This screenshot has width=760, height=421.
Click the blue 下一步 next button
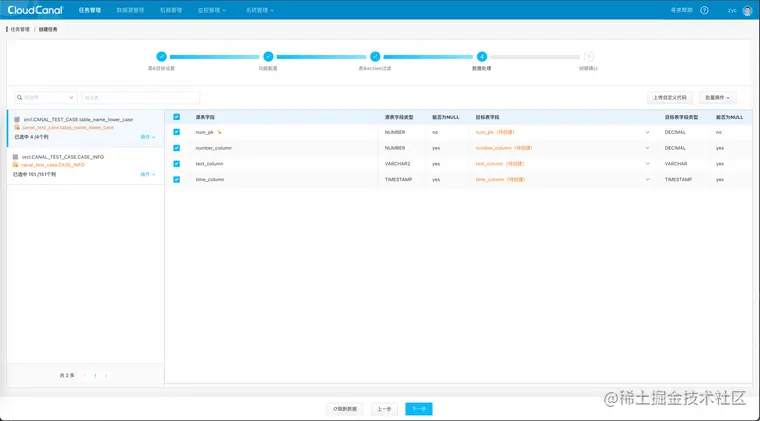coord(419,409)
